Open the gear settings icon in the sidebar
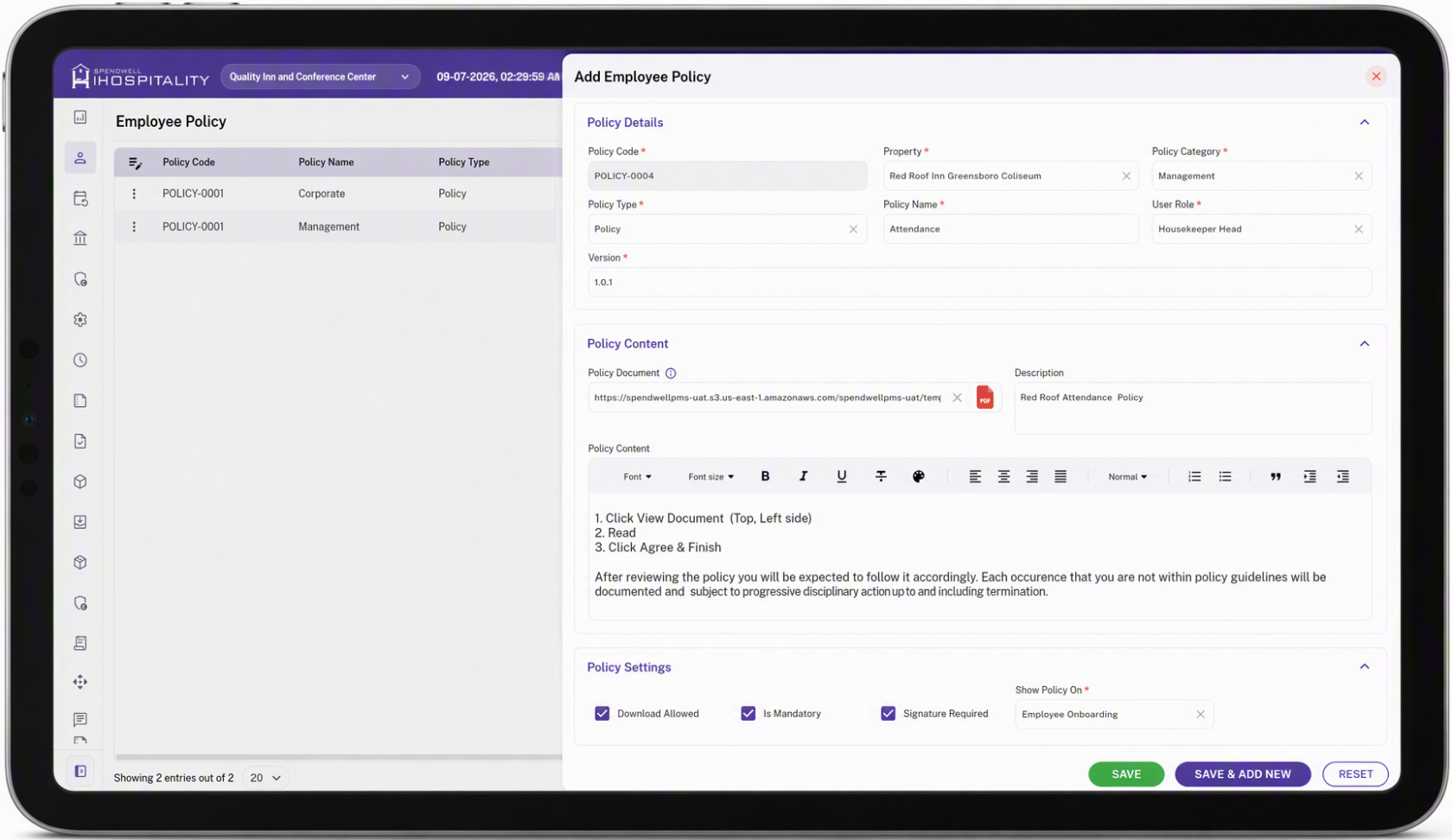 pos(80,320)
